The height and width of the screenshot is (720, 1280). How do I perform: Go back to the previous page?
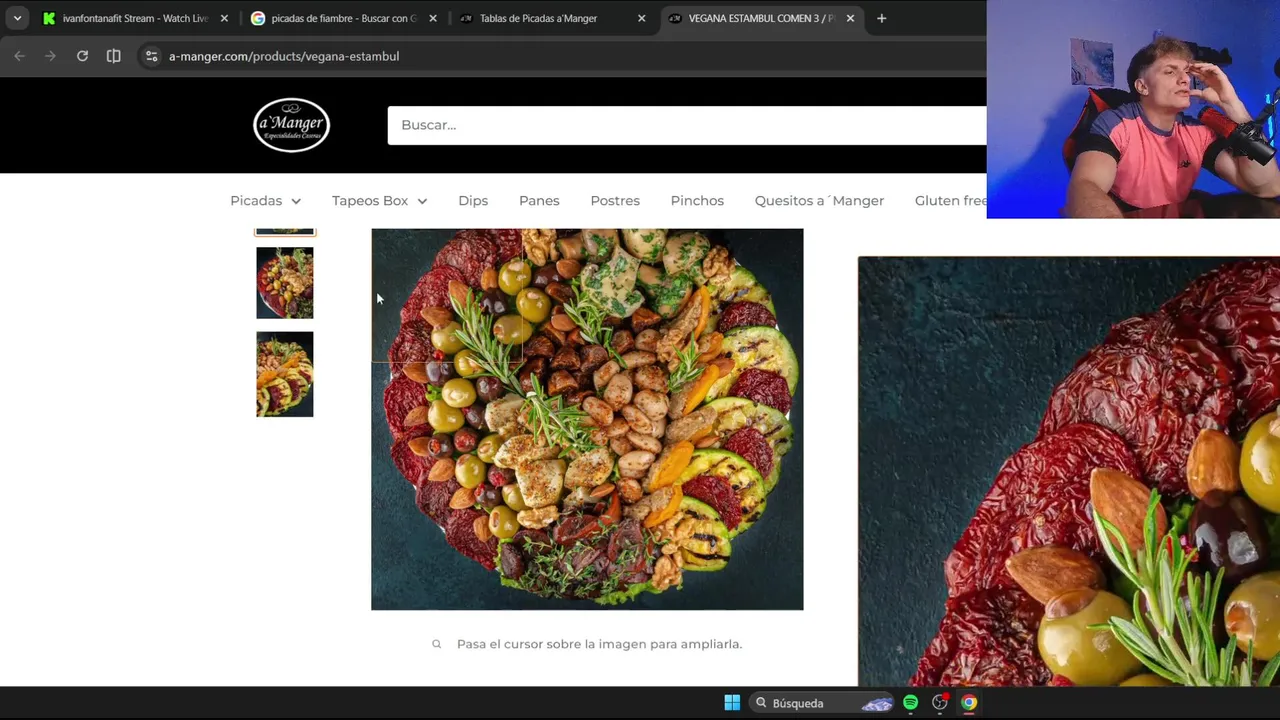pos(19,56)
